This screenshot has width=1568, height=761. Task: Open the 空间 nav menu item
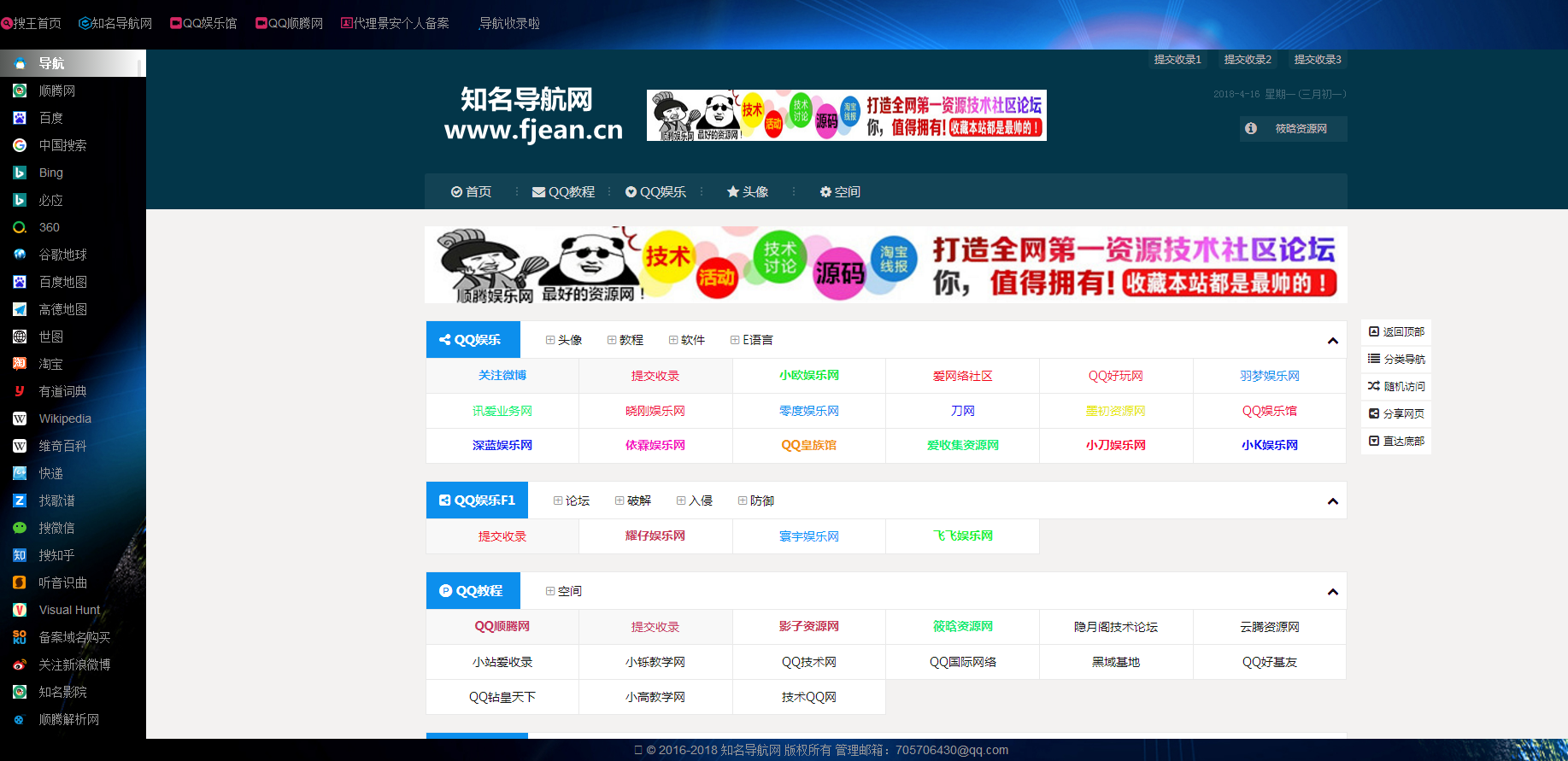coord(840,192)
